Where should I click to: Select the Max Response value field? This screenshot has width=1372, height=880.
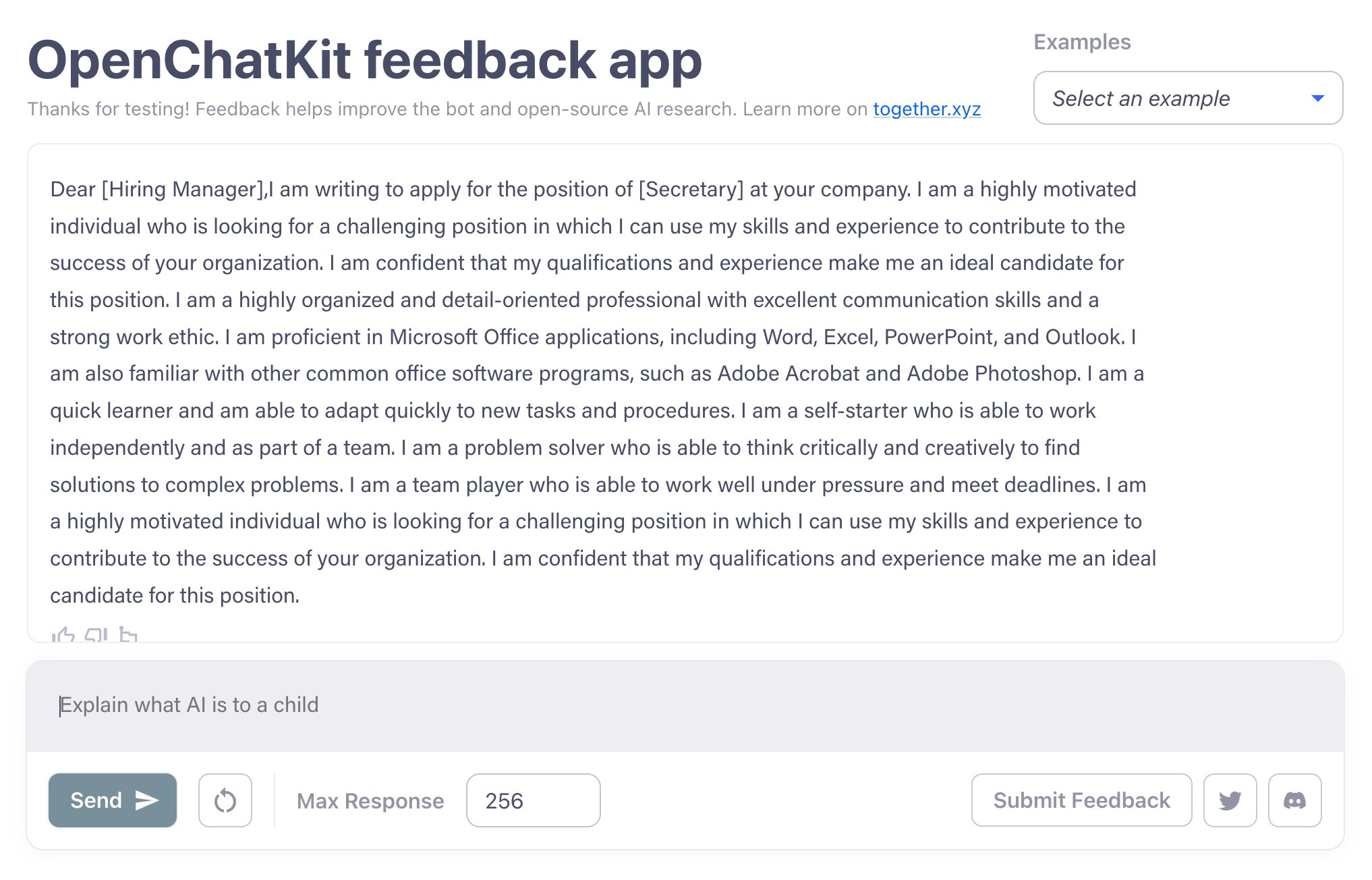tap(533, 800)
